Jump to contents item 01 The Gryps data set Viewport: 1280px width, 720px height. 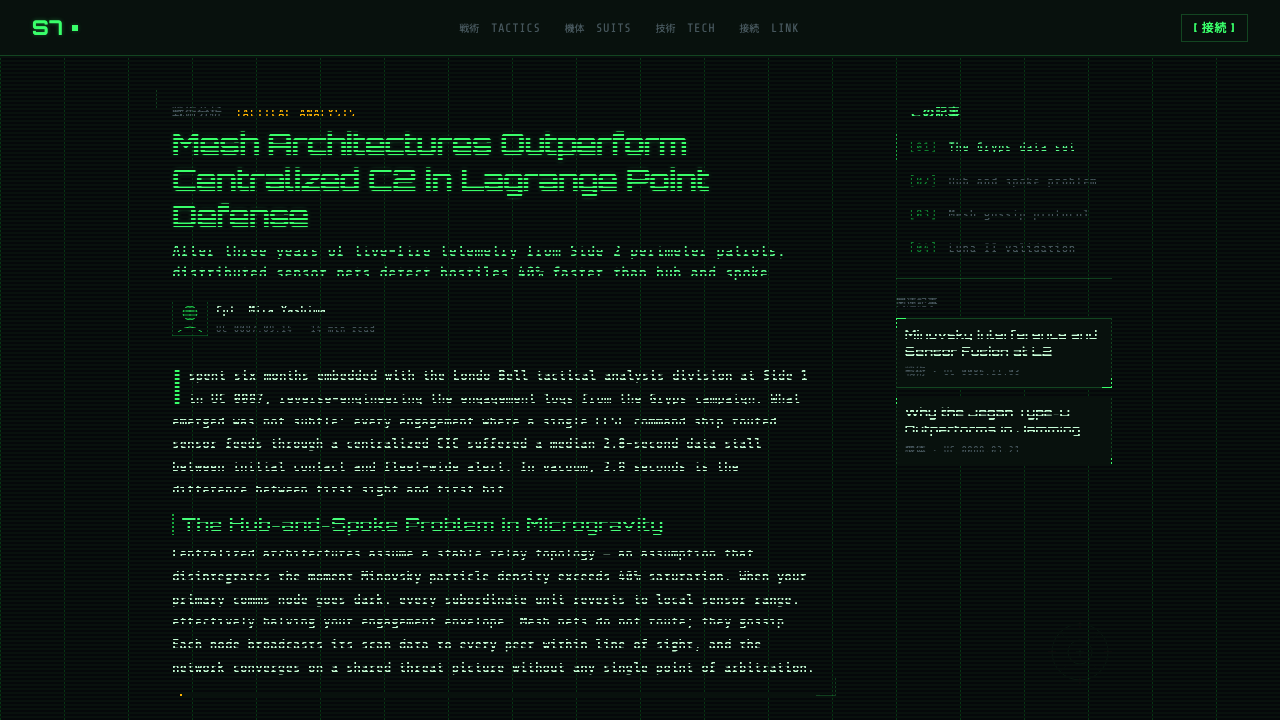point(1004,147)
